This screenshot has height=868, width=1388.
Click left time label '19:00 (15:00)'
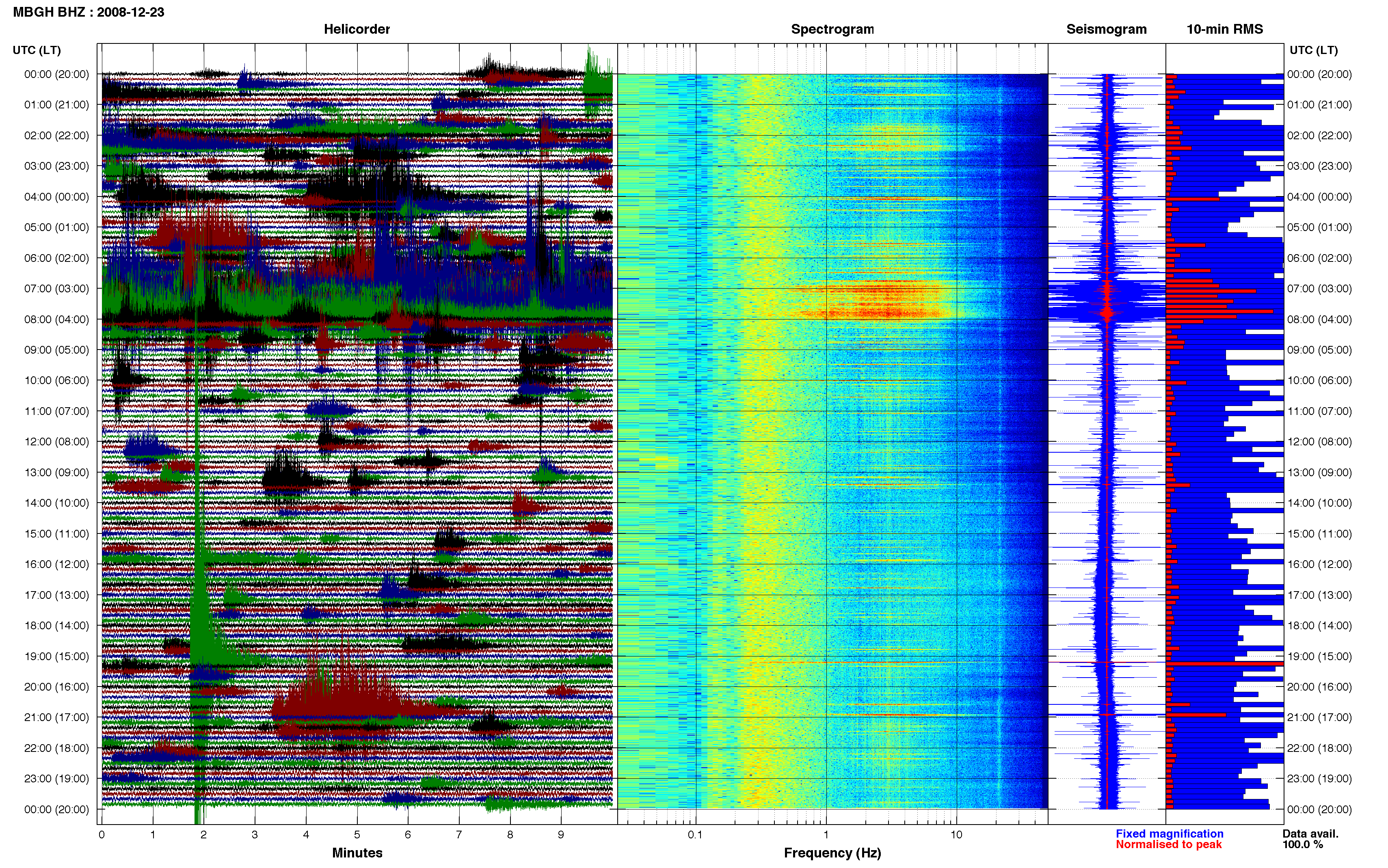pyautogui.click(x=57, y=656)
